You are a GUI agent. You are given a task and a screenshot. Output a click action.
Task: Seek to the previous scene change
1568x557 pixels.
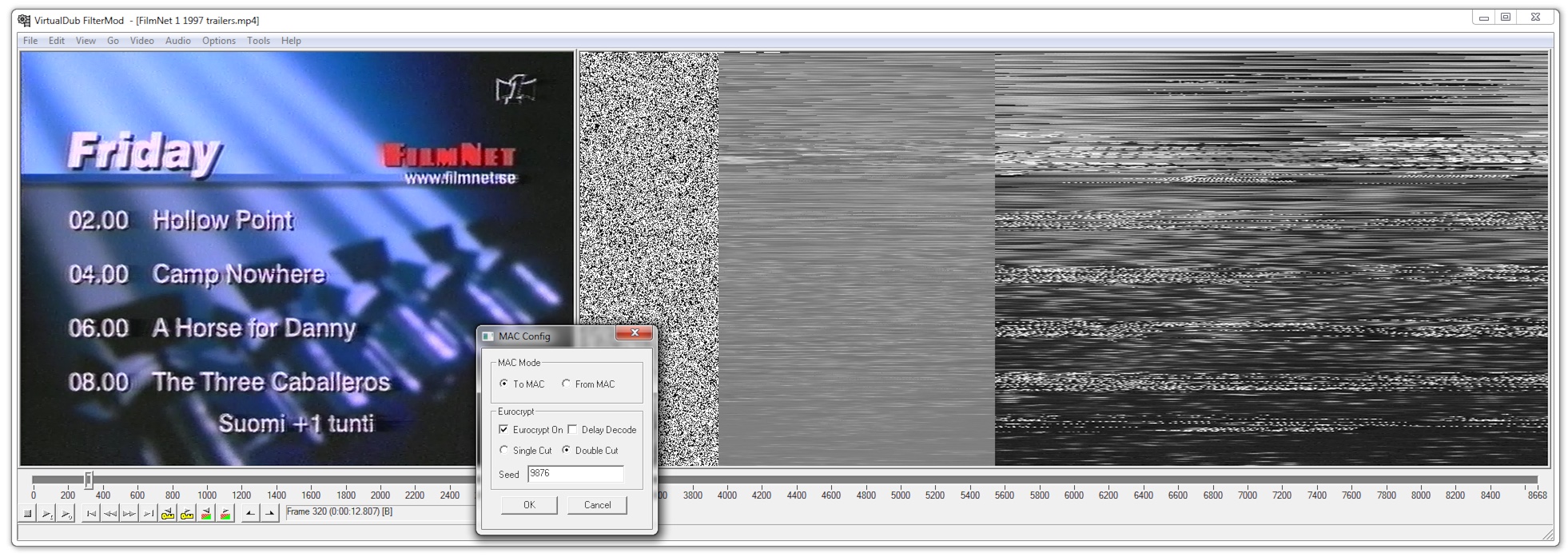click(206, 514)
